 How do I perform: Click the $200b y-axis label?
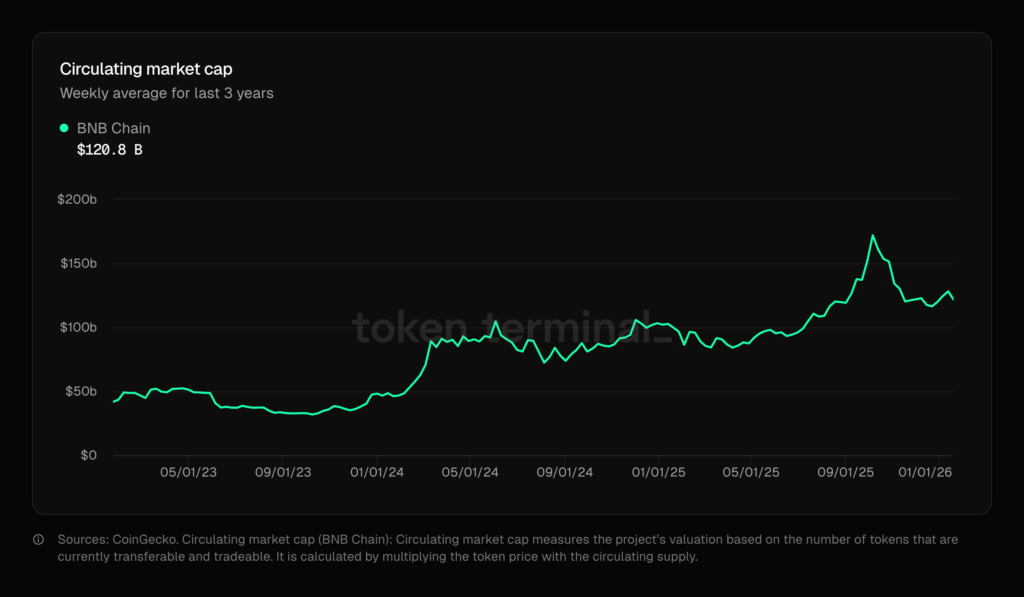[77, 200]
